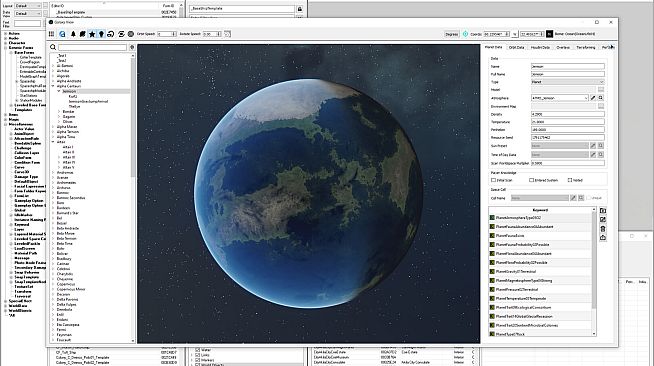Viewport: 654px width, 366px height.
Task: Collapse the Altair system node
Action: [x=53, y=142]
